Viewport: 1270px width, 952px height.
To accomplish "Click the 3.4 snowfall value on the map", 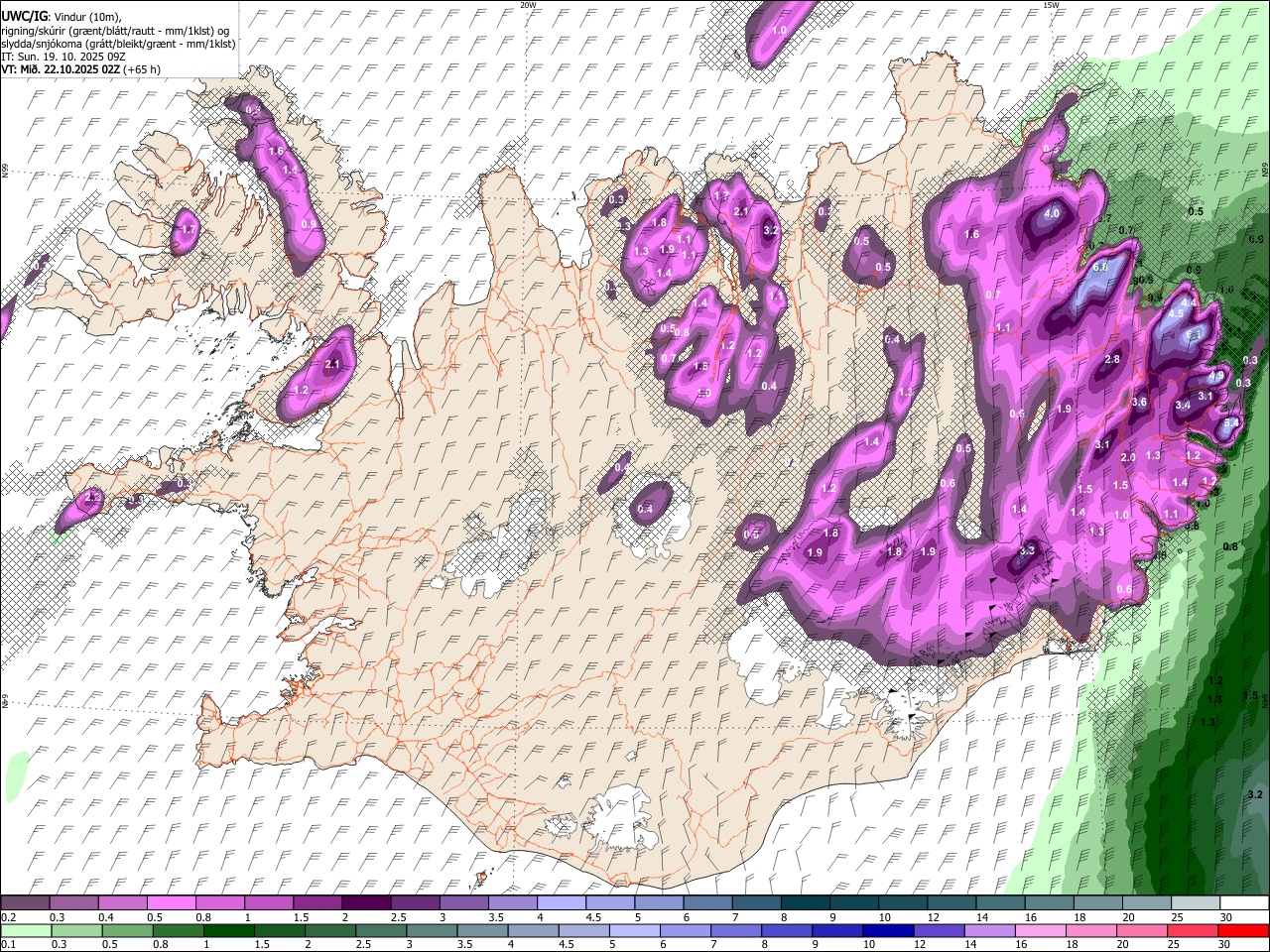I will [x=1183, y=405].
